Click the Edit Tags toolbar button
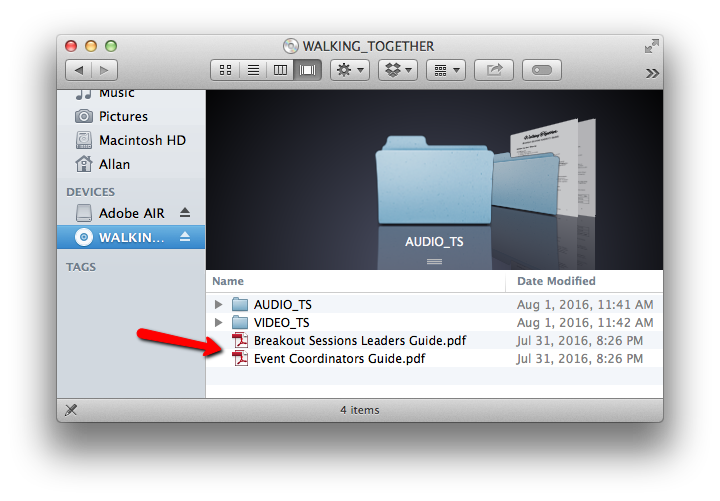720x501 pixels. pos(541,70)
